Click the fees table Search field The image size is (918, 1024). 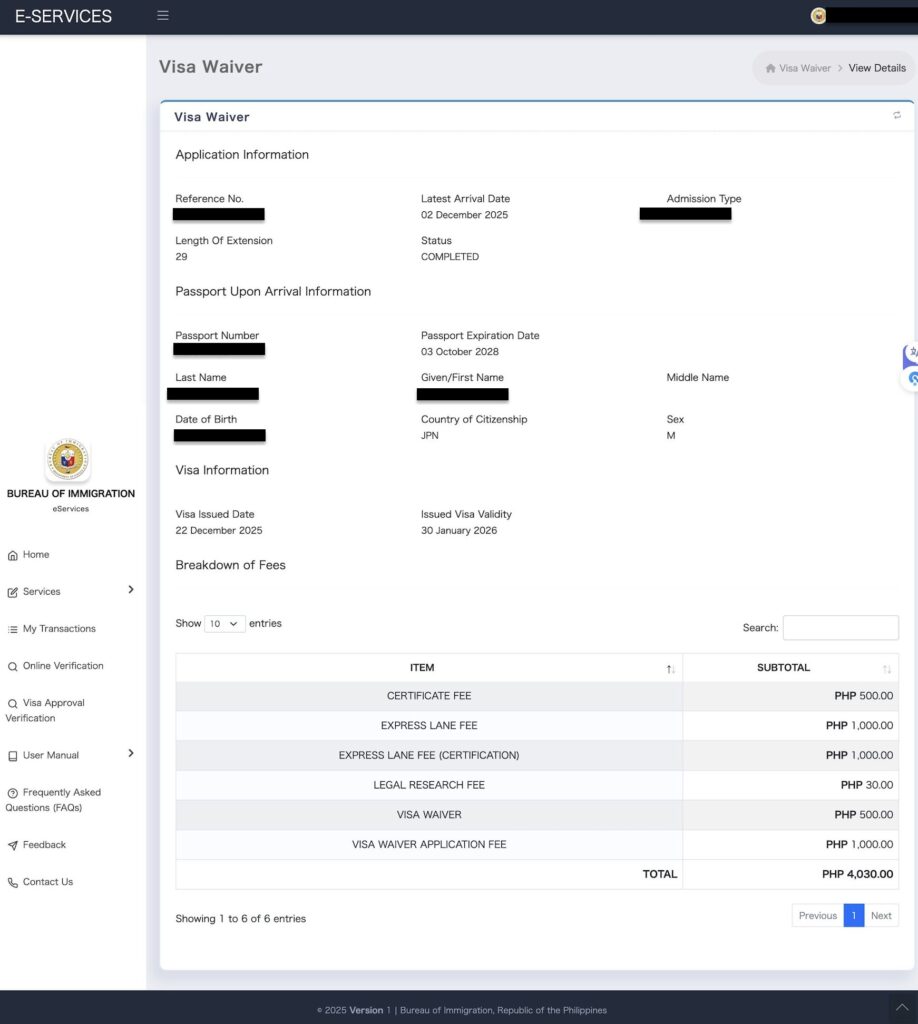pos(840,628)
